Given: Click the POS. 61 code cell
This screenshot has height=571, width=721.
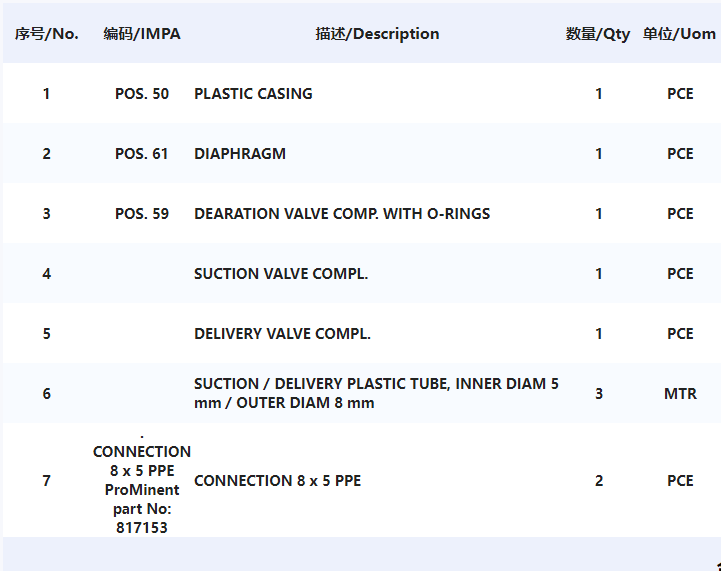Looking at the screenshot, I should [142, 154].
